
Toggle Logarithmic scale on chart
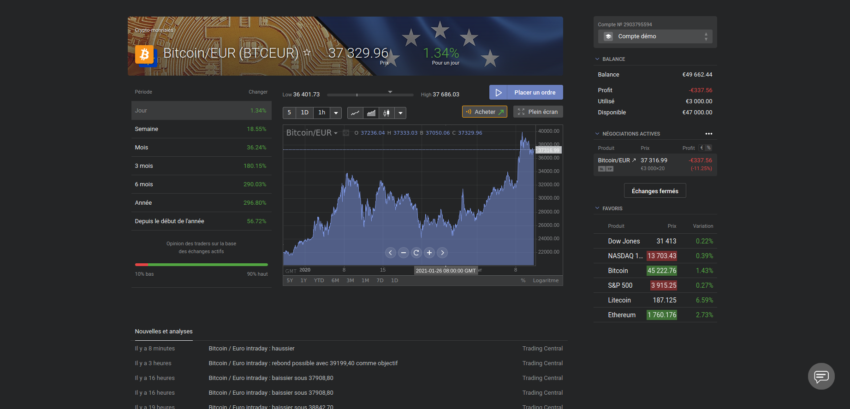545,280
